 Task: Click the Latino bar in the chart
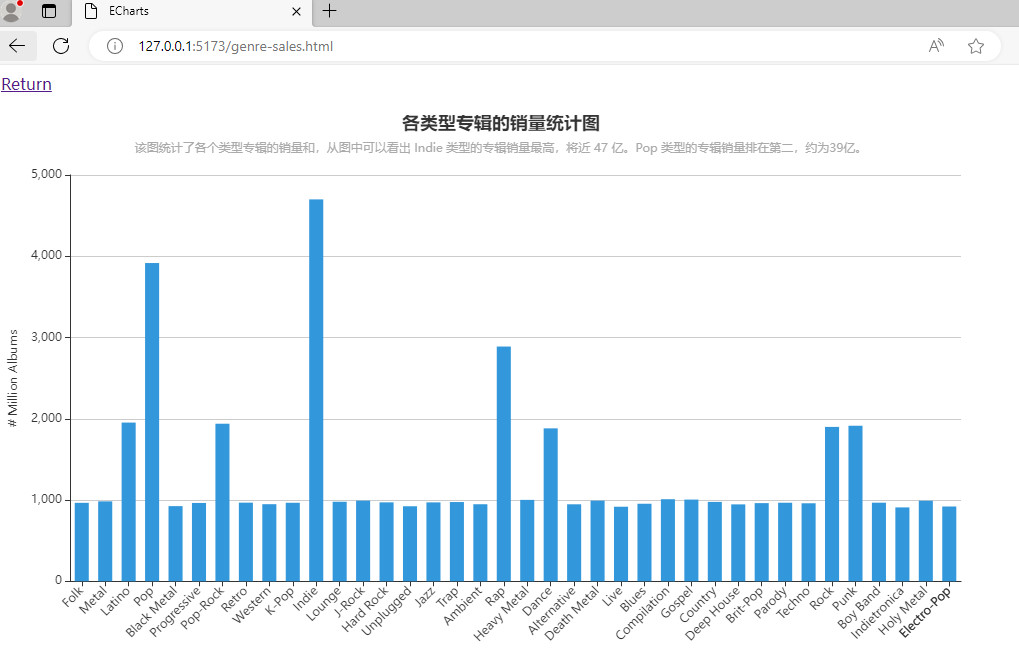[x=129, y=501]
